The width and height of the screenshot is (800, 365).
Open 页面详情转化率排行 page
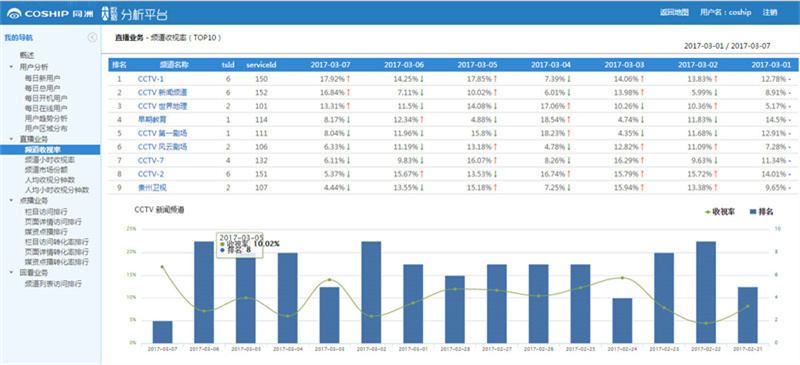[57, 252]
